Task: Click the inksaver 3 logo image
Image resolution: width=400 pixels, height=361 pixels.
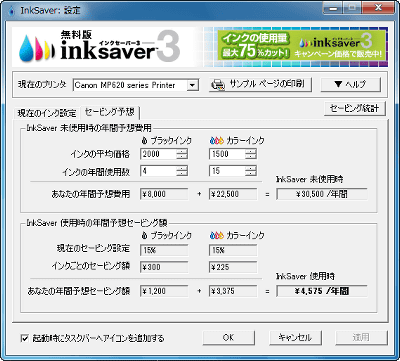Action: [99, 47]
